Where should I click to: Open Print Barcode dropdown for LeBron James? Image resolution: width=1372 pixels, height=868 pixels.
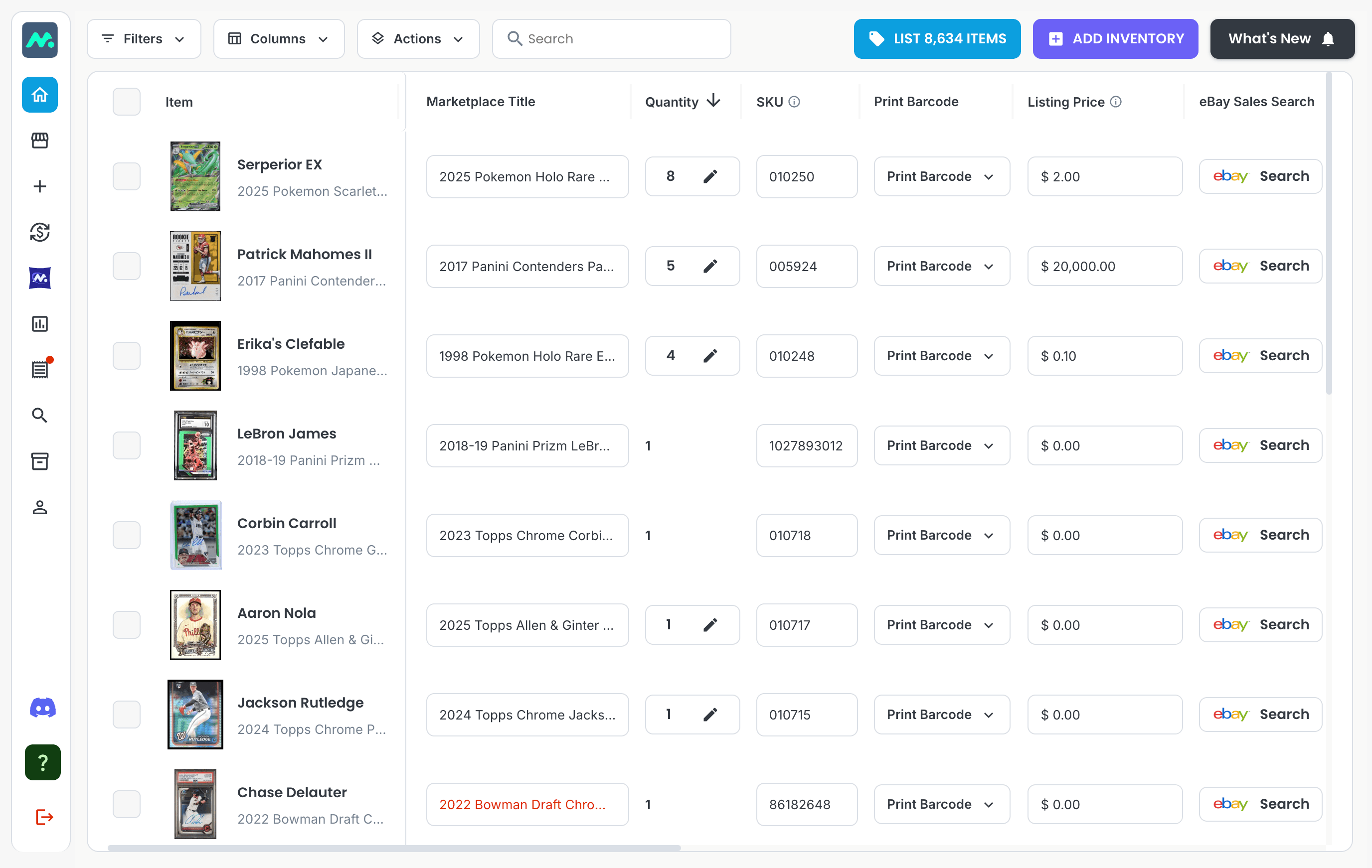tap(942, 445)
